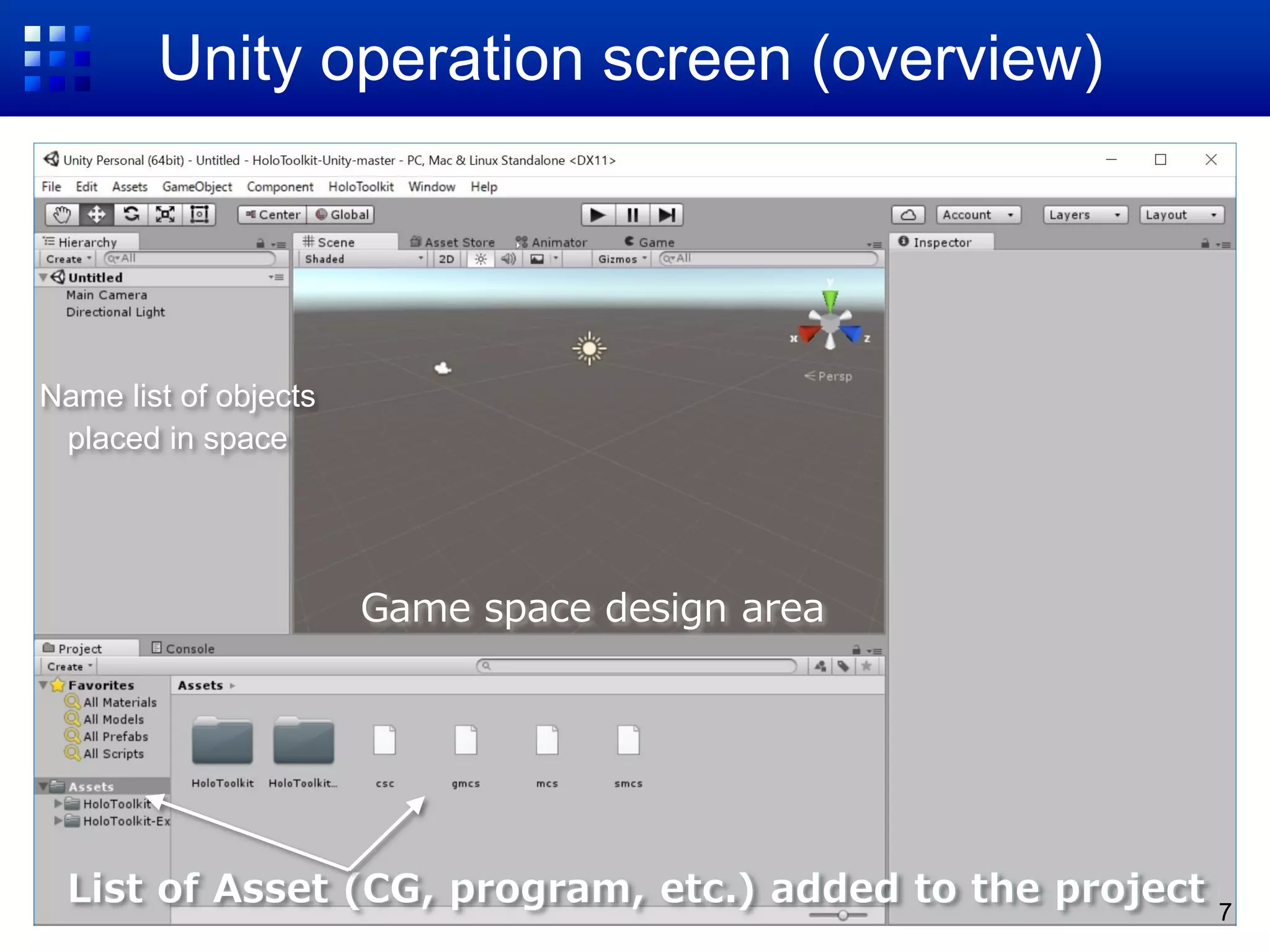Select the Scale tool
Image resolution: width=1270 pixels, height=952 pixels.
165,215
